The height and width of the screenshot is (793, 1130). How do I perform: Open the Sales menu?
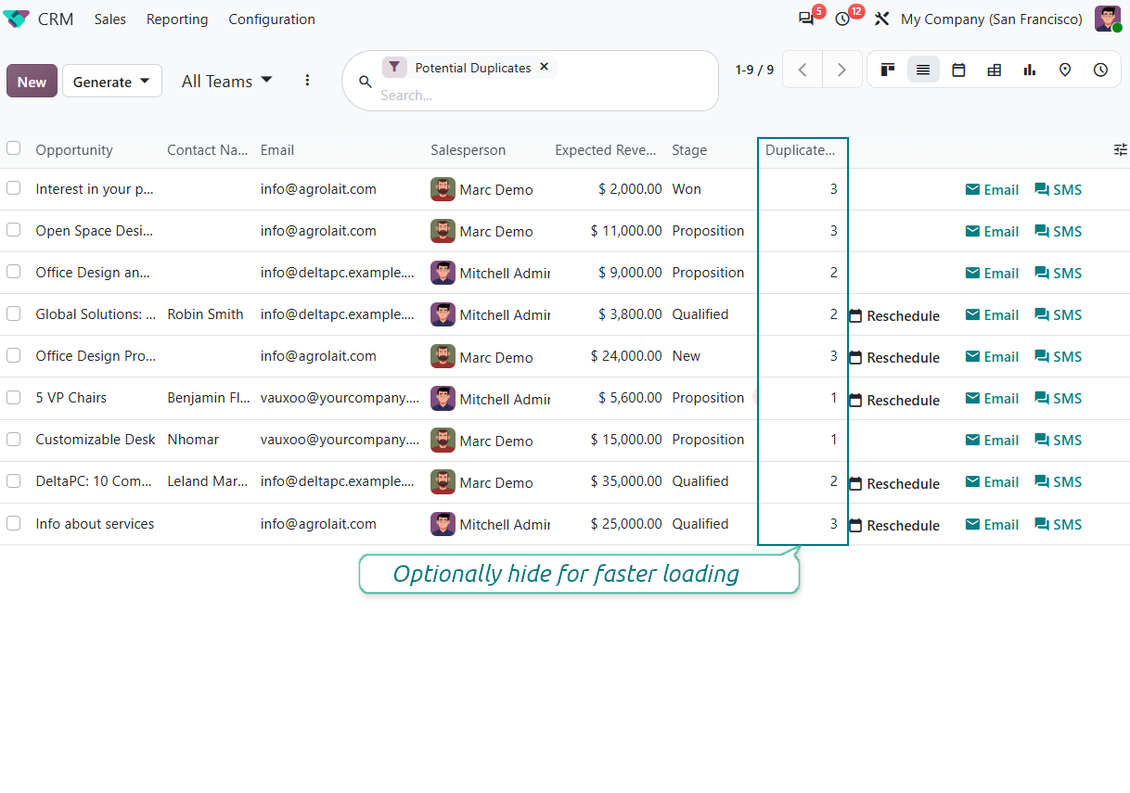click(110, 19)
